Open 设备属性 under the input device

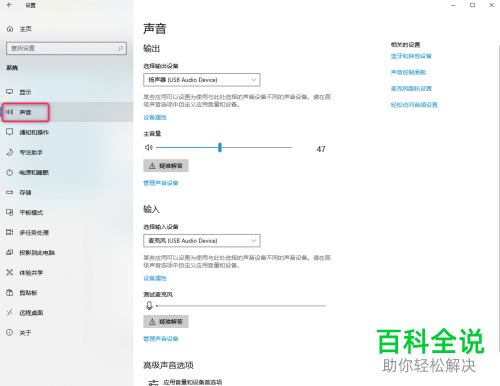coord(155,278)
